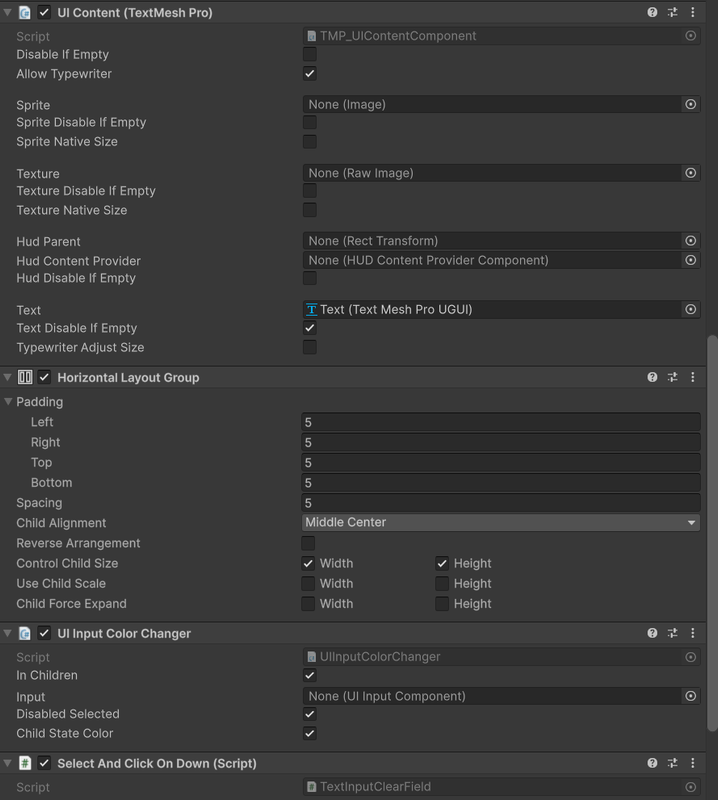Open presets for UI Content component
718x800 pixels.
coord(672,13)
